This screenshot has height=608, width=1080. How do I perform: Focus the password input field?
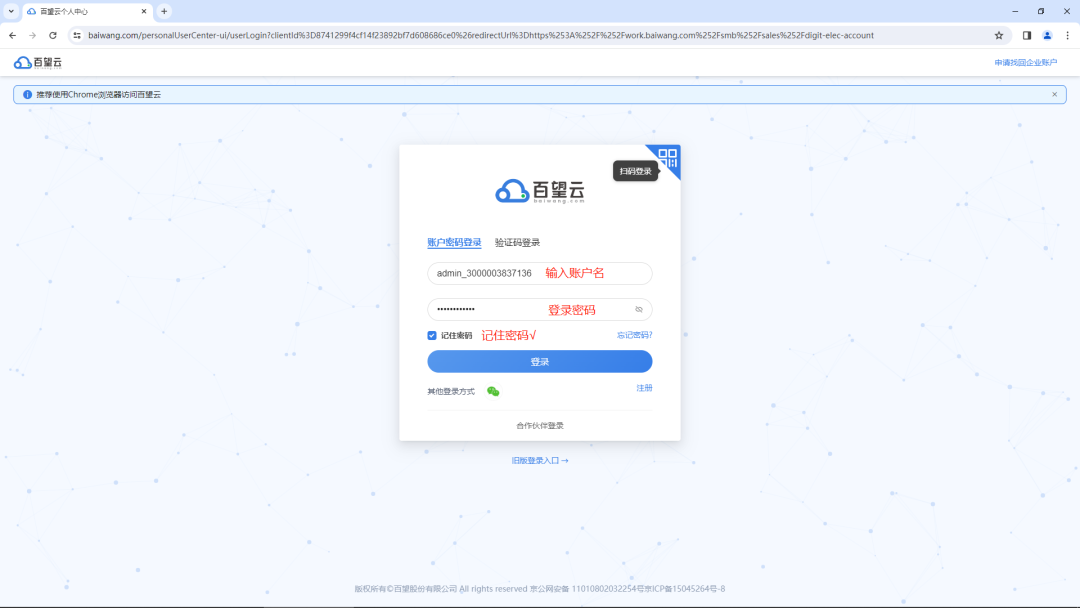click(539, 309)
